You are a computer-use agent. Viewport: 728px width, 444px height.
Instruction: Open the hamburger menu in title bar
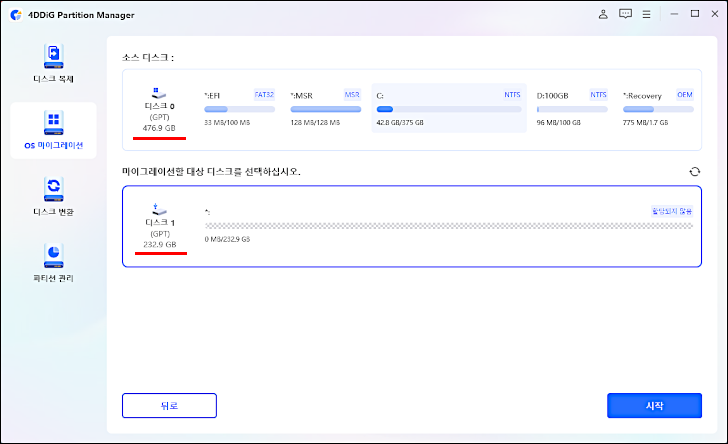pyautogui.click(x=646, y=14)
